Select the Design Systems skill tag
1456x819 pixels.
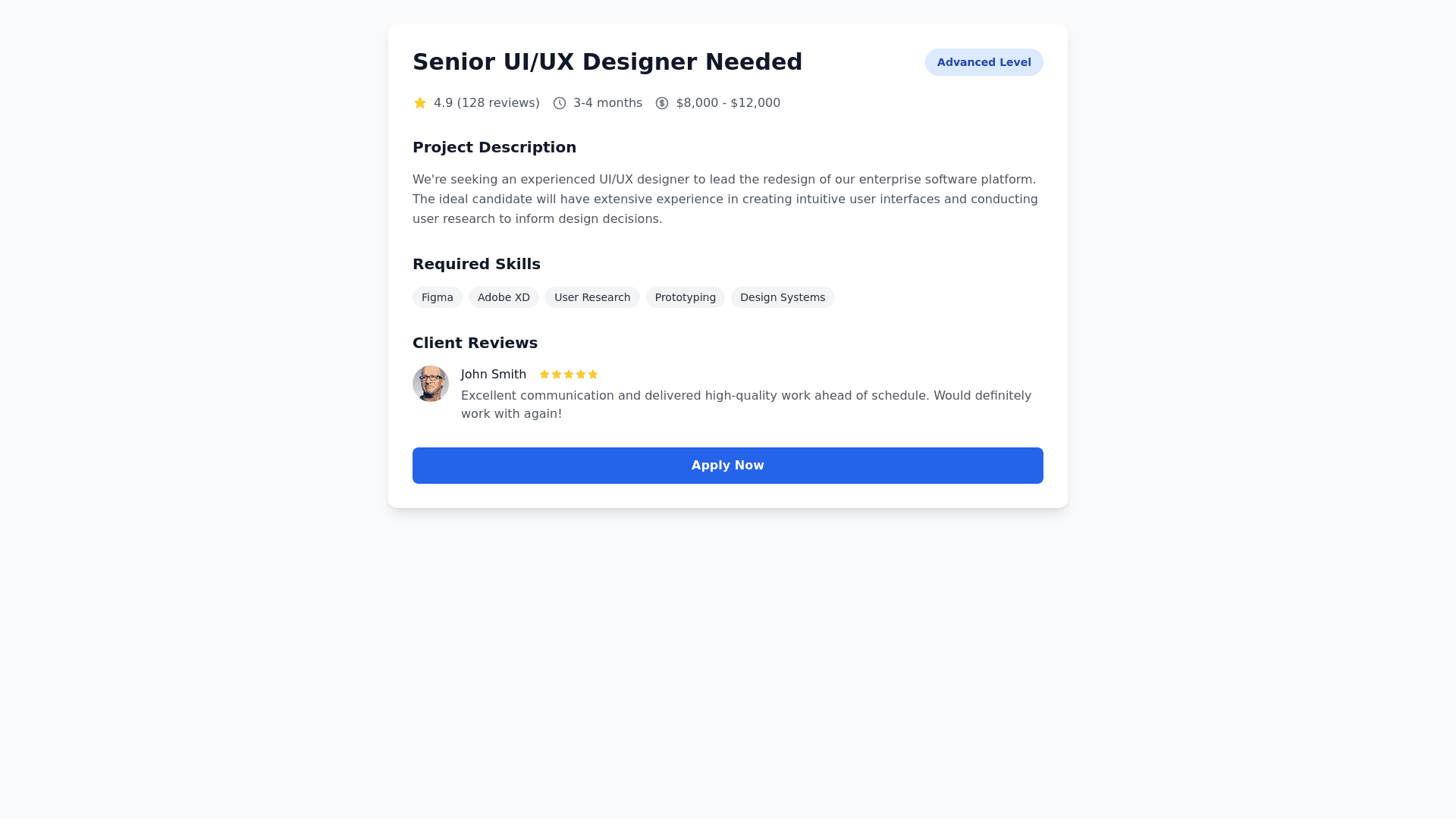coord(783,297)
